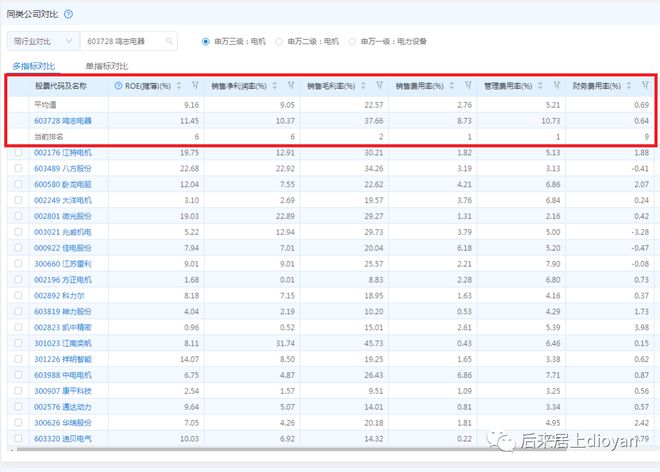Click the 37.66 gross margin value for 603728

[374, 121]
